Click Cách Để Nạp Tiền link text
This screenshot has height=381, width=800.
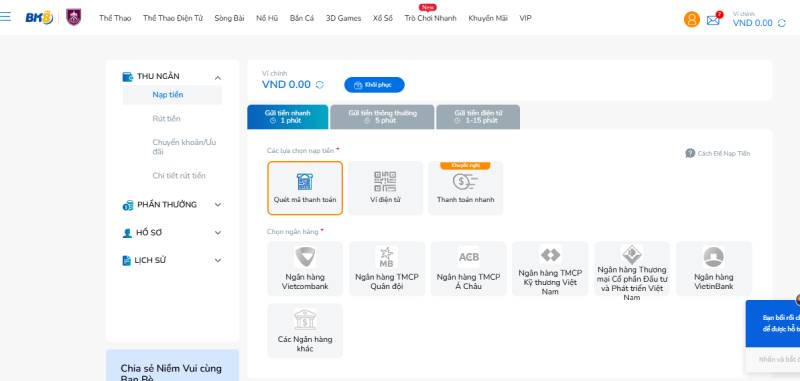(723, 154)
